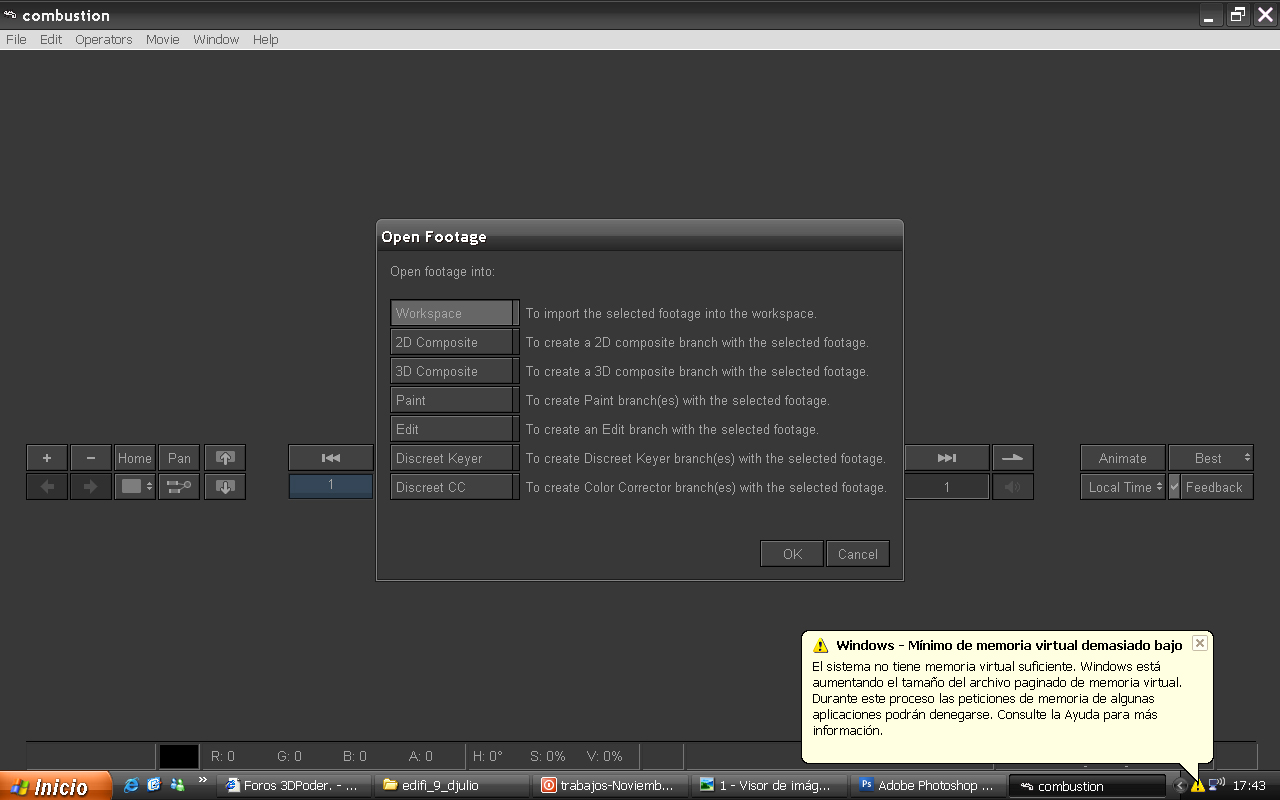The height and width of the screenshot is (800, 1280).
Task: Open the Edit menu
Action: coord(51,39)
